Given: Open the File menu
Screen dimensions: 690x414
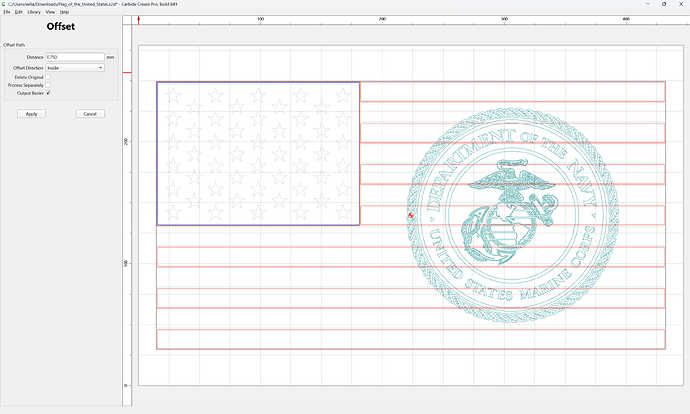Looking at the screenshot, I should point(7,12).
